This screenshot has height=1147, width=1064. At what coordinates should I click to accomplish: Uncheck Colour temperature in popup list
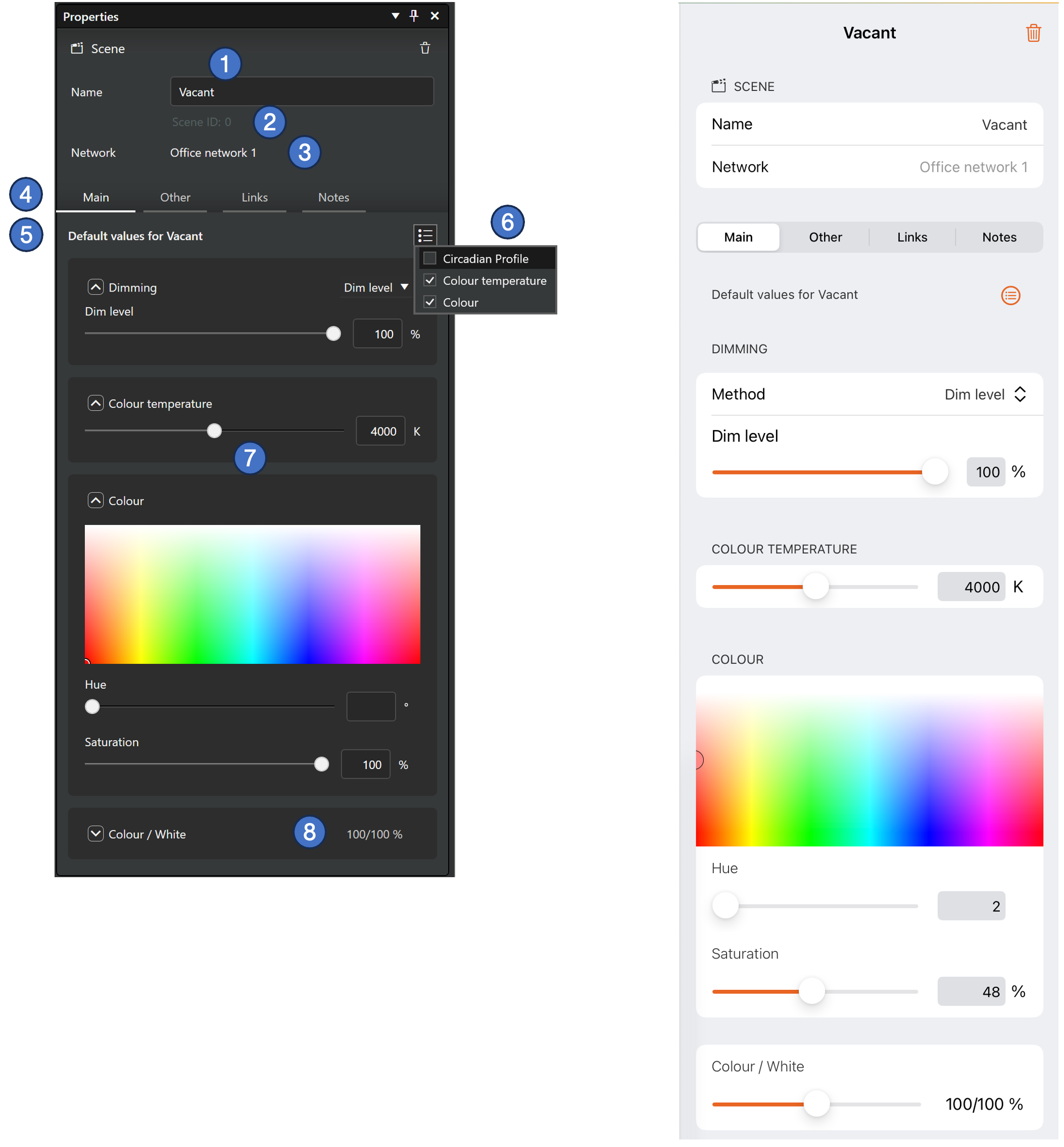click(429, 280)
